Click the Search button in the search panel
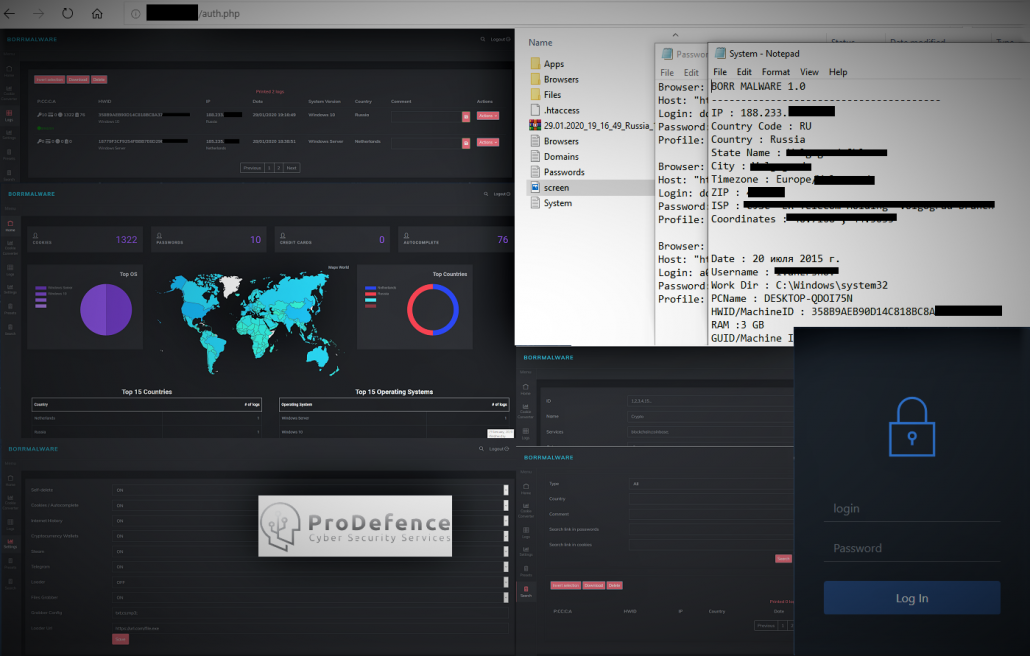Image resolution: width=1030 pixels, height=656 pixels. [x=783, y=559]
